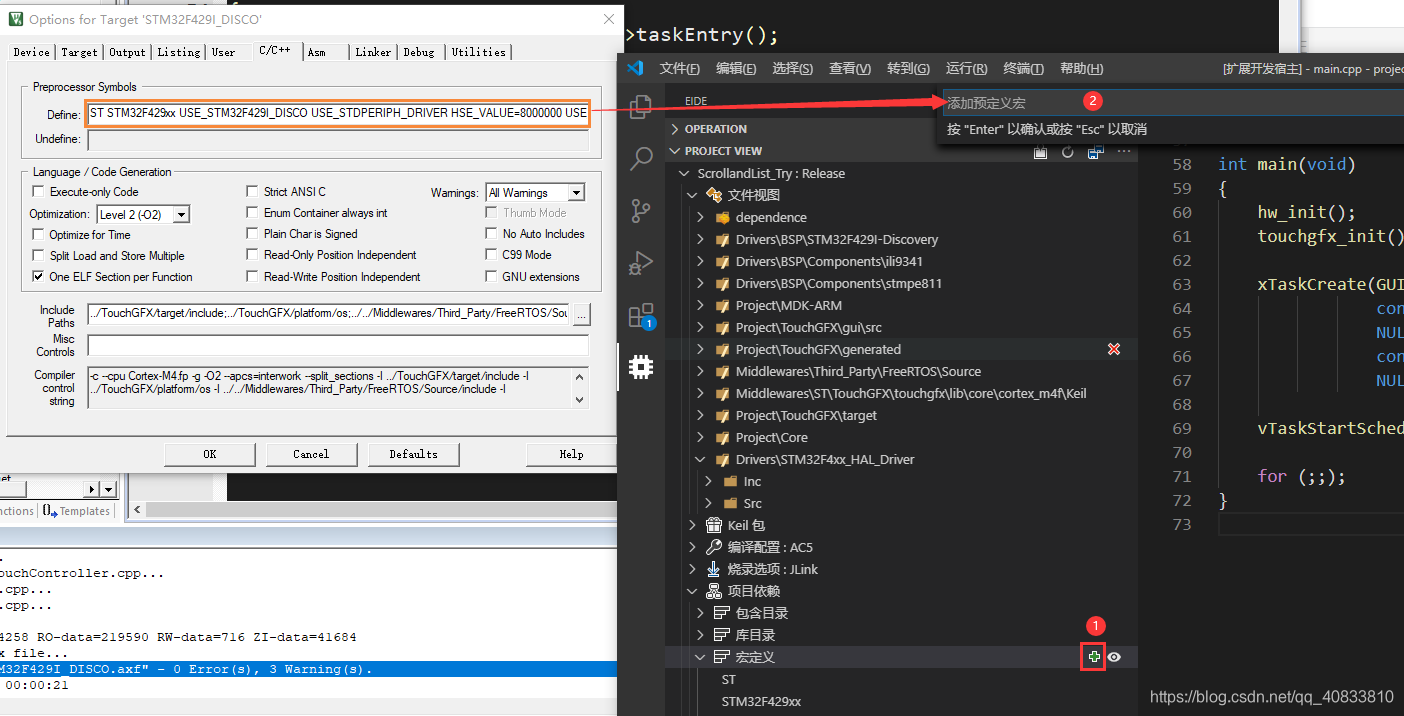Open the EIDE chip icon view

(641, 367)
